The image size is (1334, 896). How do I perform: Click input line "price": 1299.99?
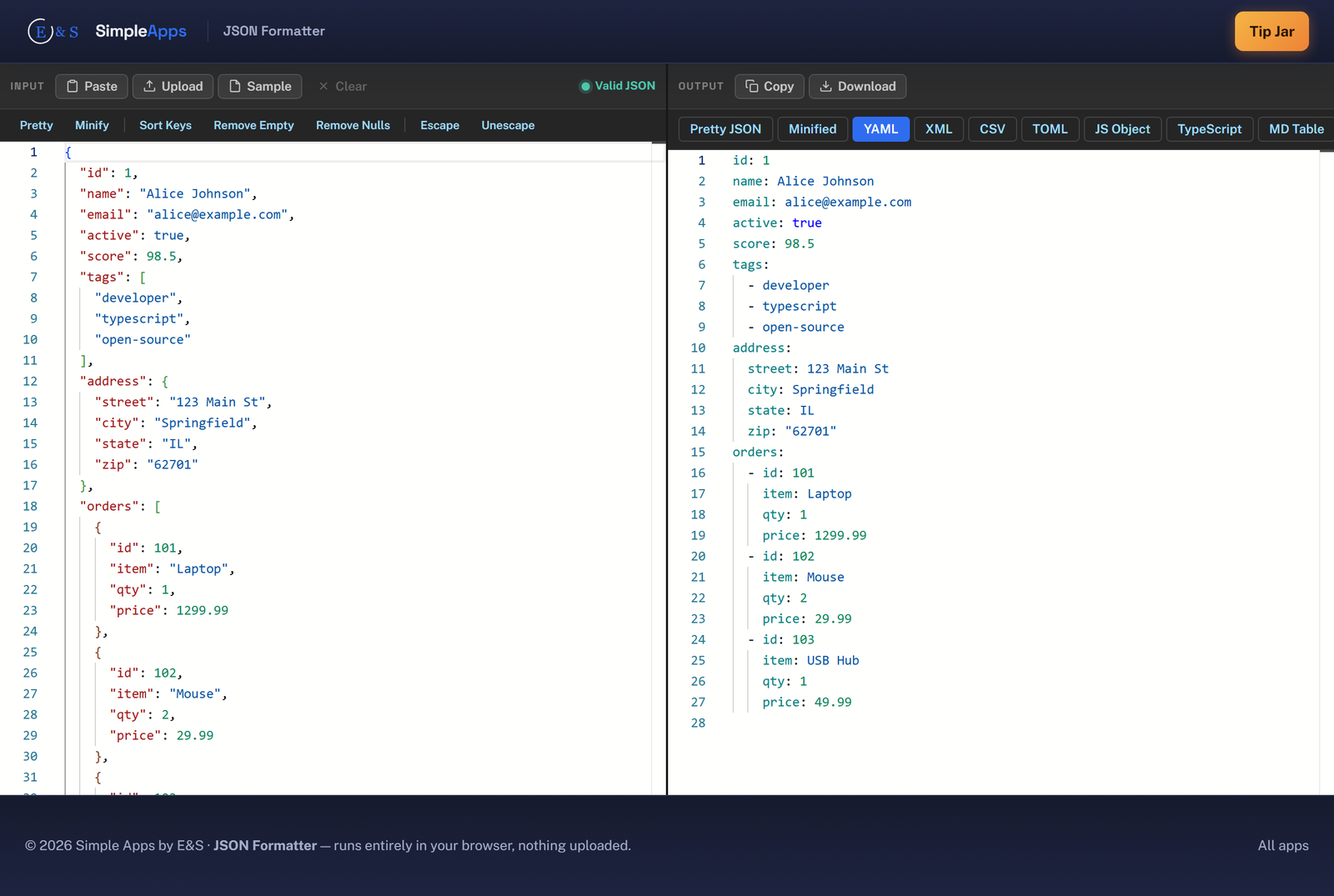168,610
